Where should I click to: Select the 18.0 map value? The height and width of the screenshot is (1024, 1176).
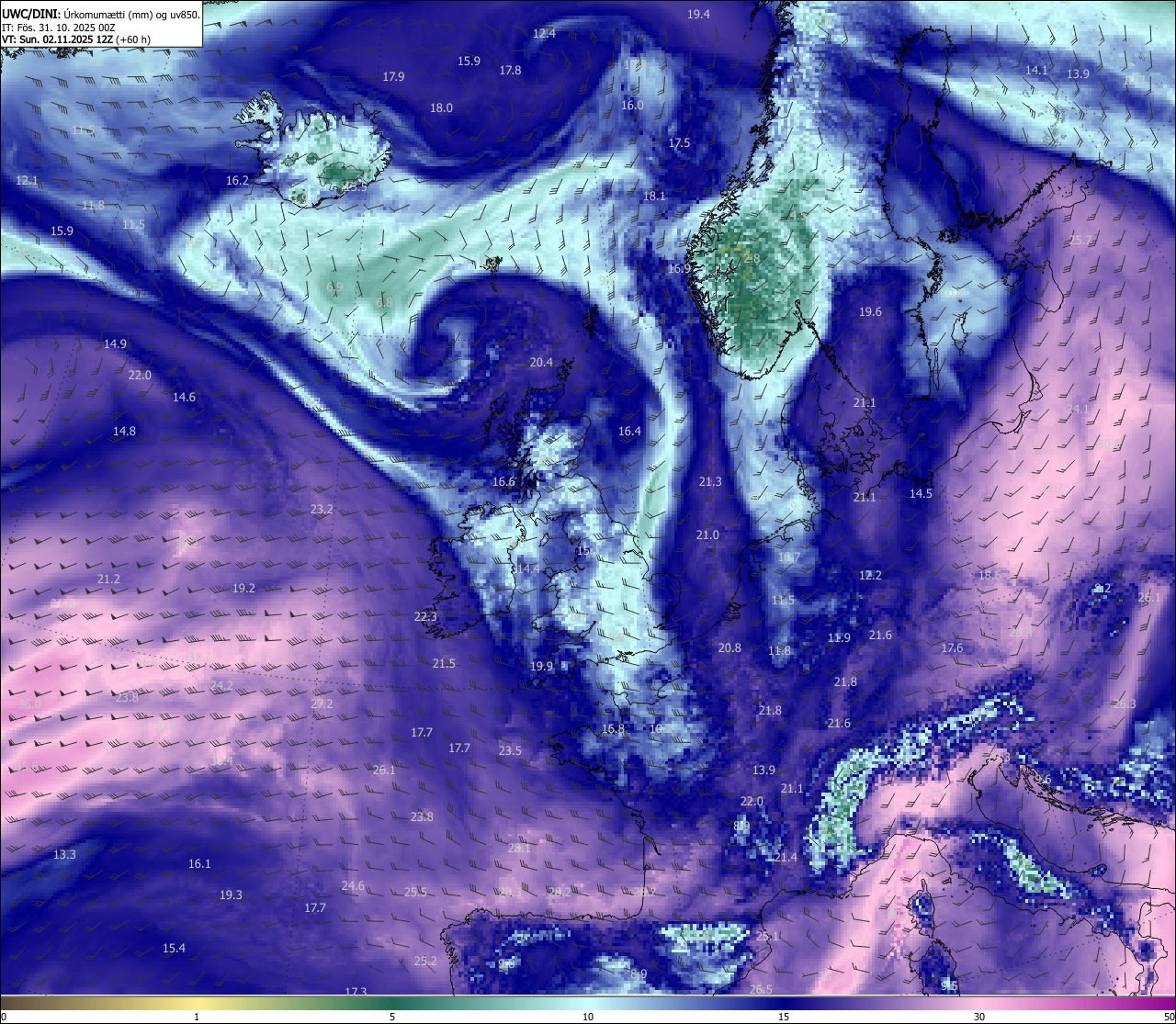(441, 107)
